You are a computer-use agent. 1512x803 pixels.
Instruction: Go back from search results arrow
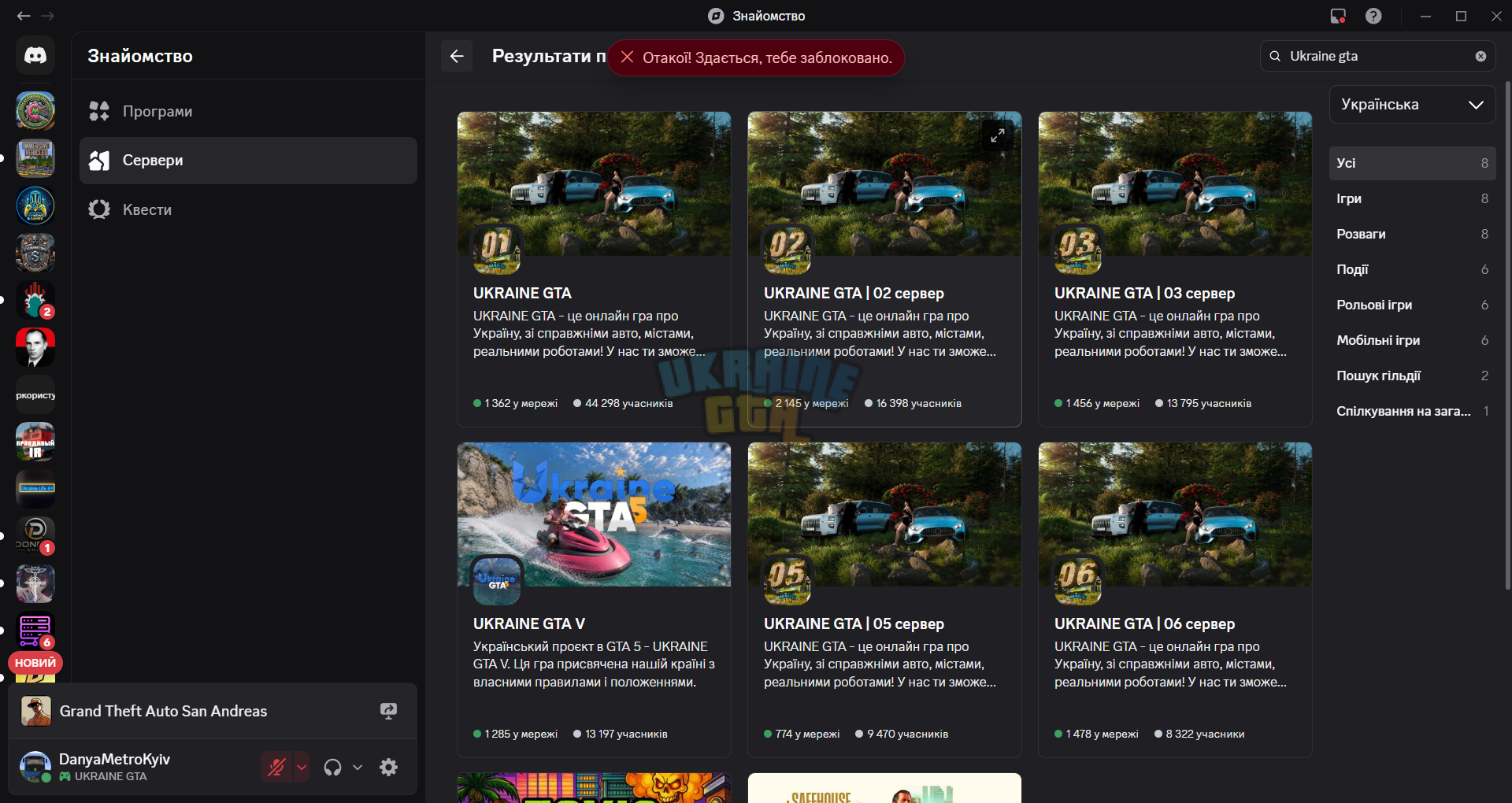tap(457, 56)
